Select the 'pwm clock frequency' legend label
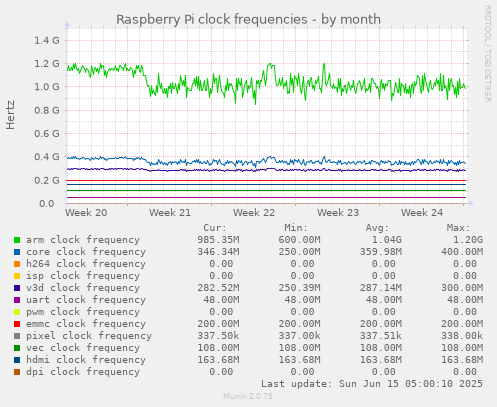 click(83, 312)
